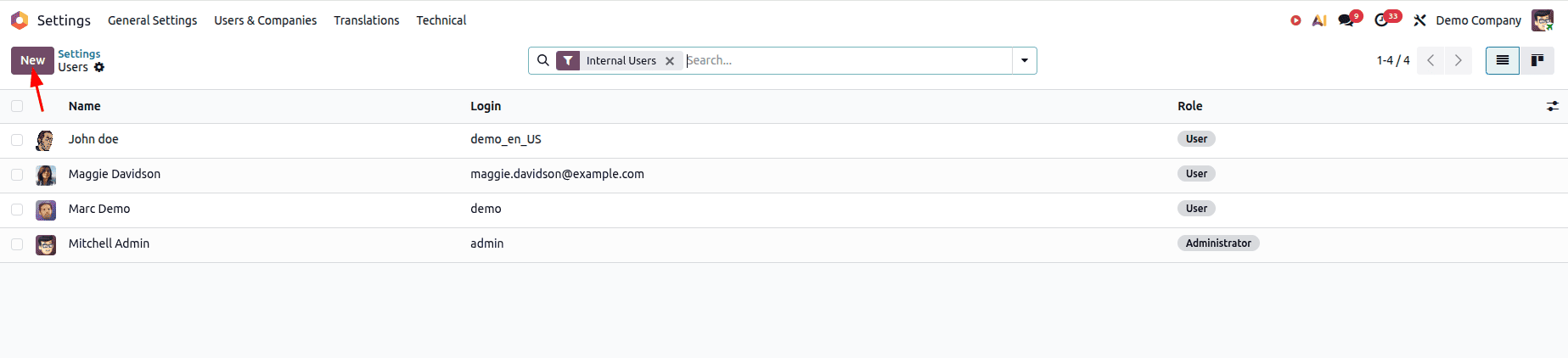Select the Marc Demo row checkbox

pyautogui.click(x=17, y=210)
